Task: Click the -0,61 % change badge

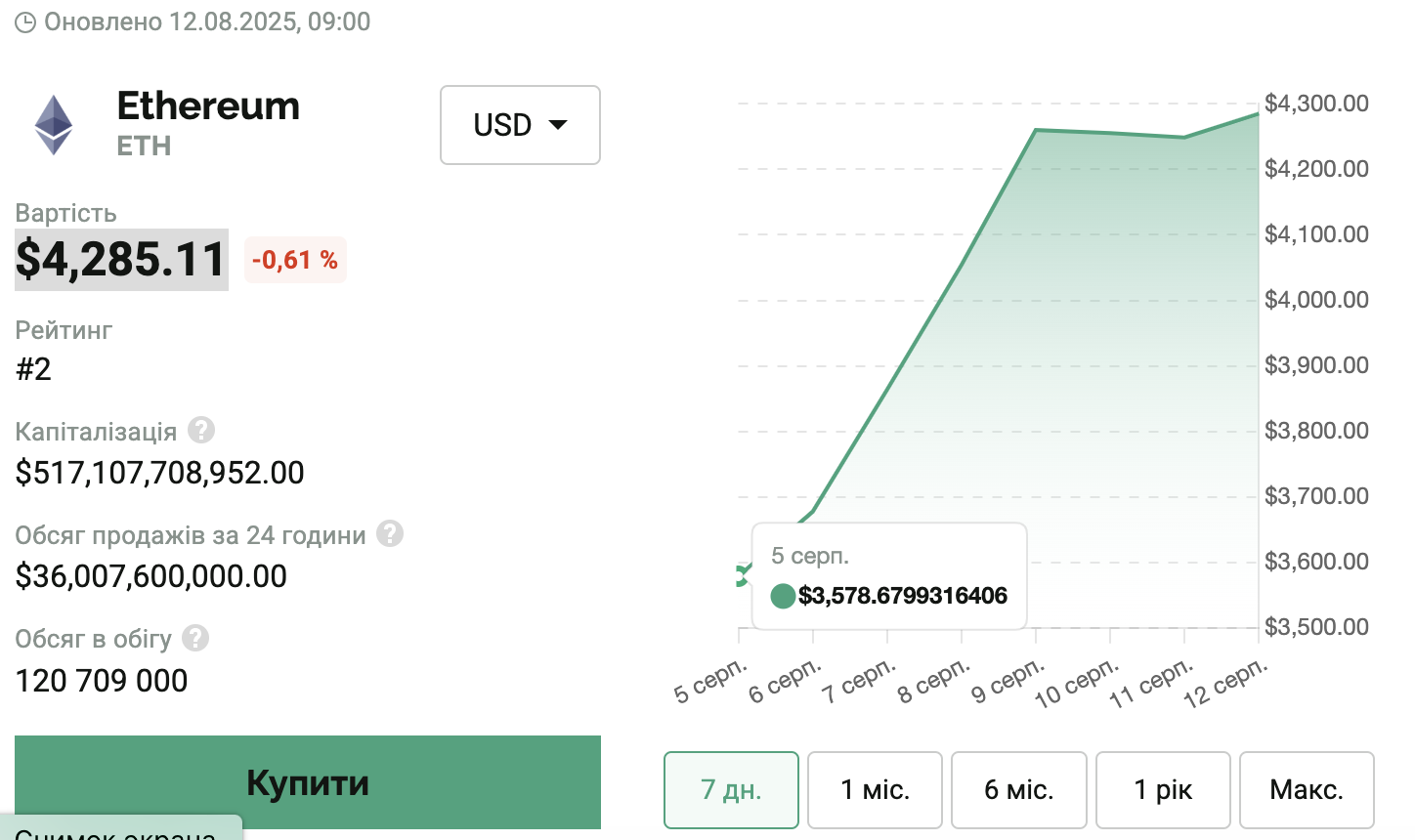Action: point(295,259)
